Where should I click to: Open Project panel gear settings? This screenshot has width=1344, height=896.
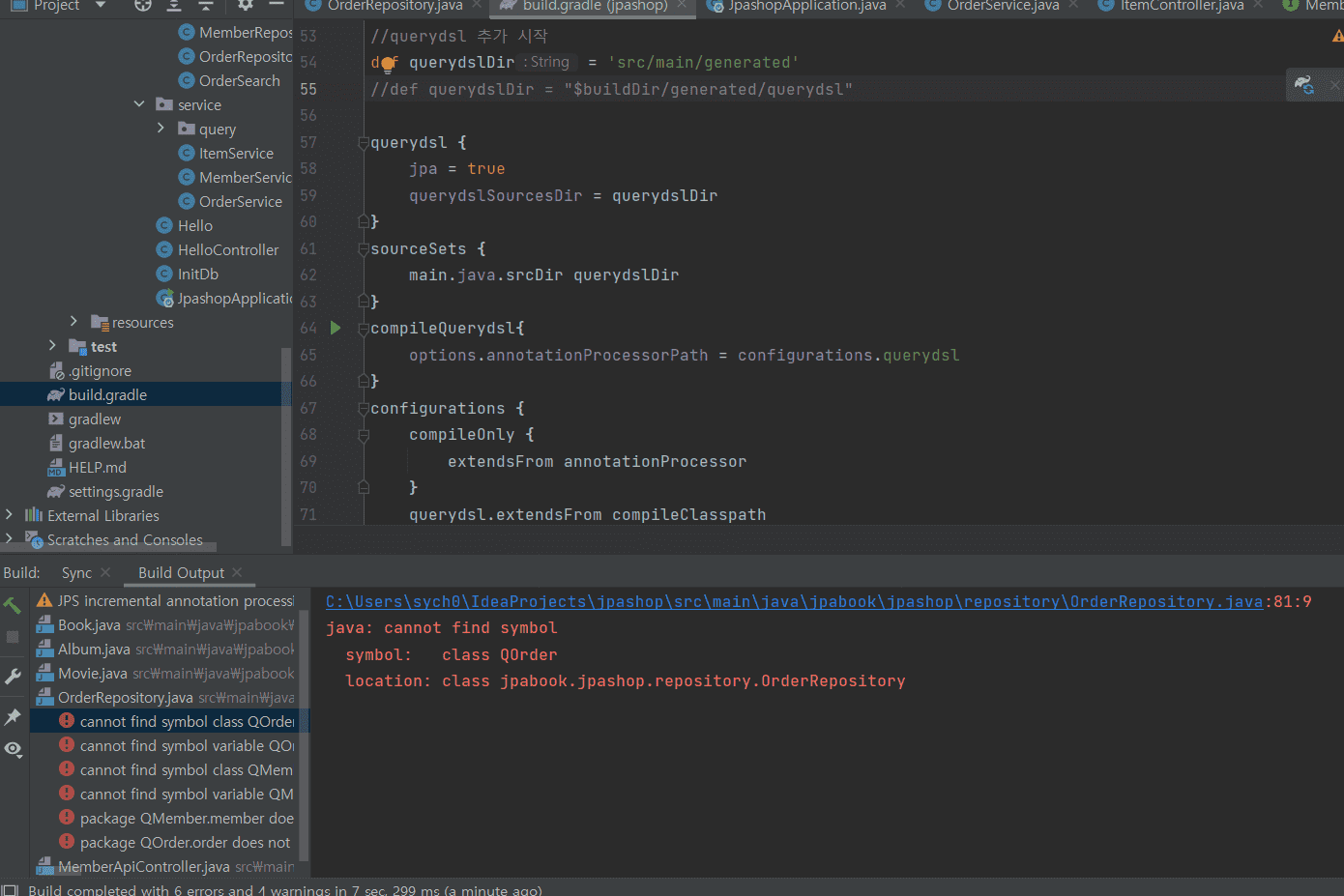pos(246,5)
